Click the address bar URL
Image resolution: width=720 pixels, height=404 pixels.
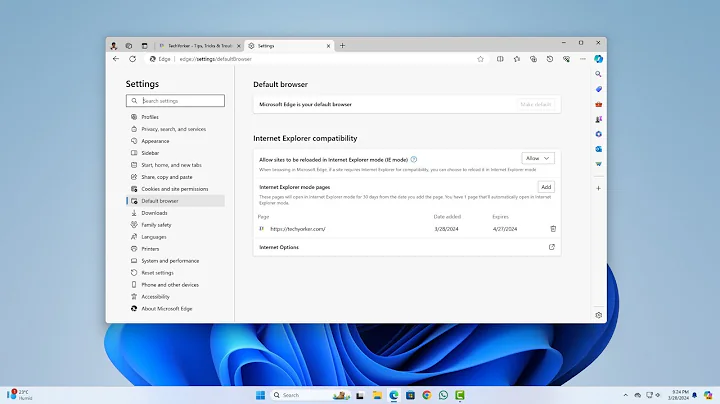coord(215,59)
